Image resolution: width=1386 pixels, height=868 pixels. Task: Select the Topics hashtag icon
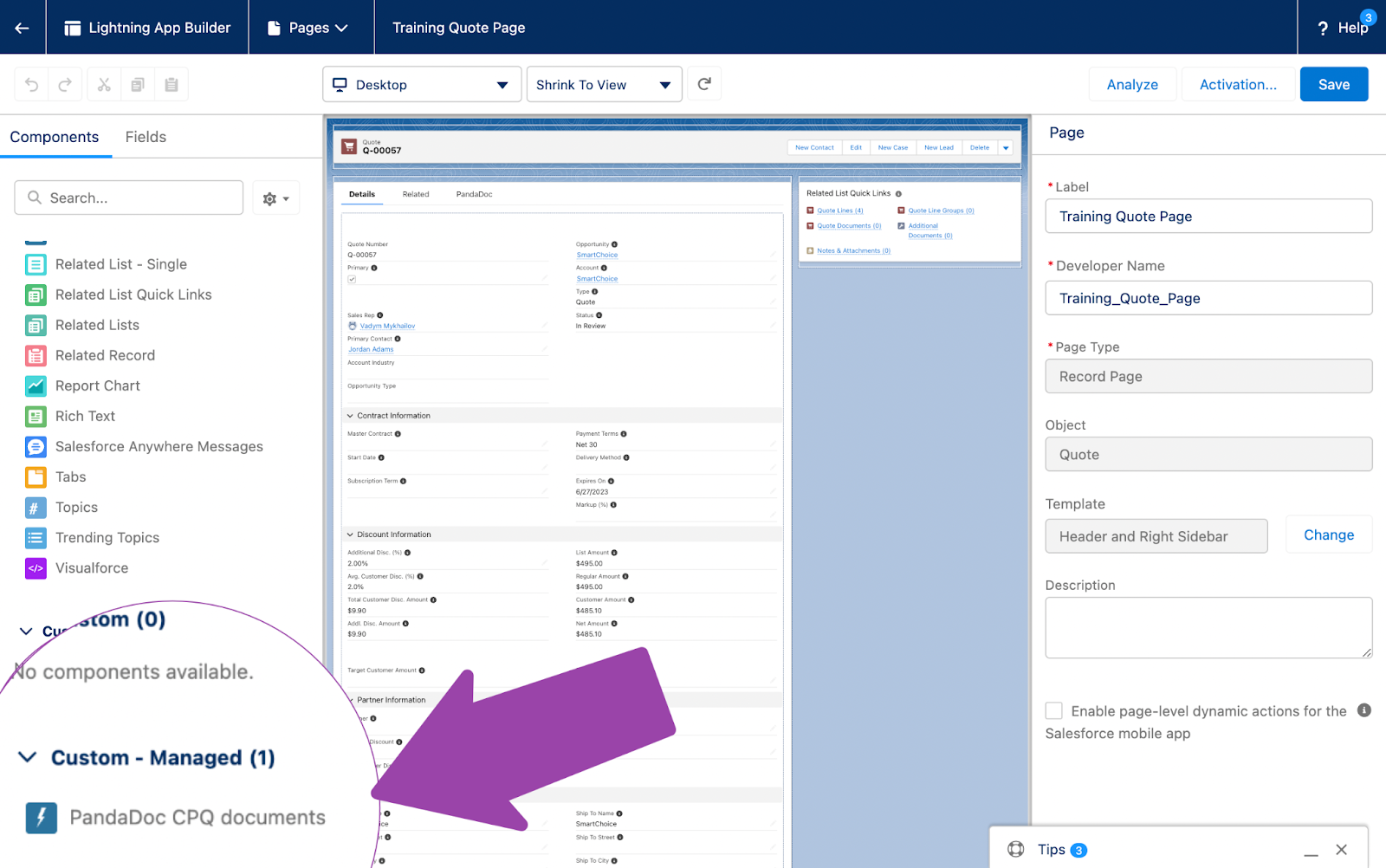tap(36, 507)
